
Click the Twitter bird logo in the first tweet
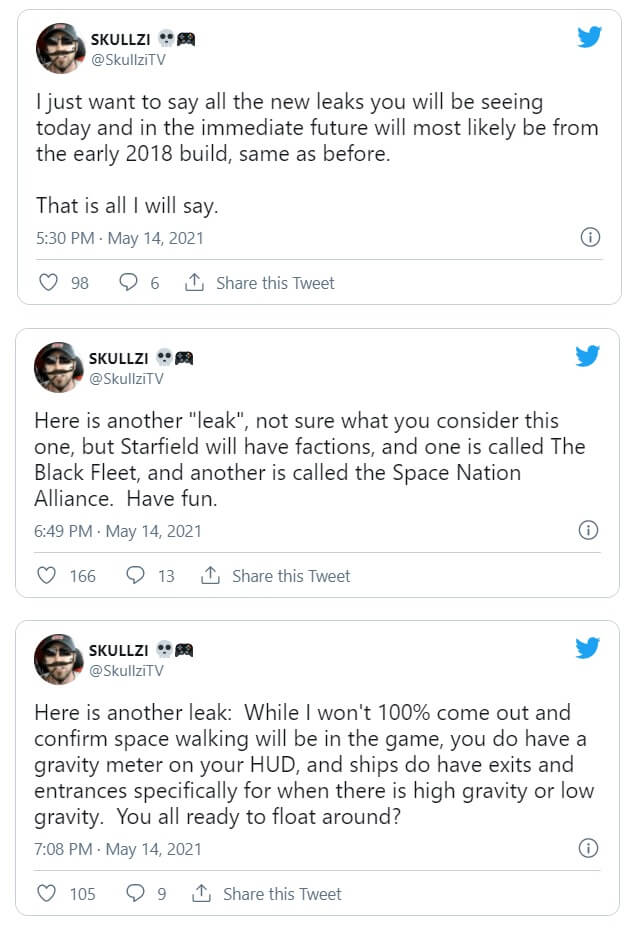[x=589, y=38]
